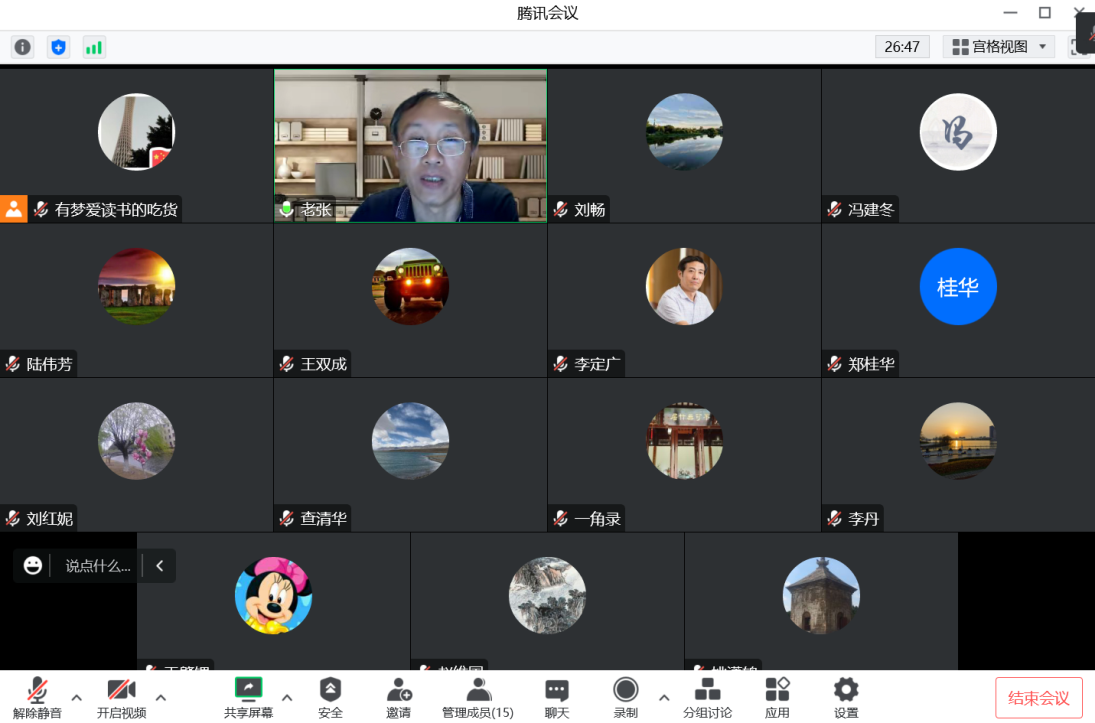Open the blue security shield icon
The width and height of the screenshot is (1095, 723).
(58, 47)
